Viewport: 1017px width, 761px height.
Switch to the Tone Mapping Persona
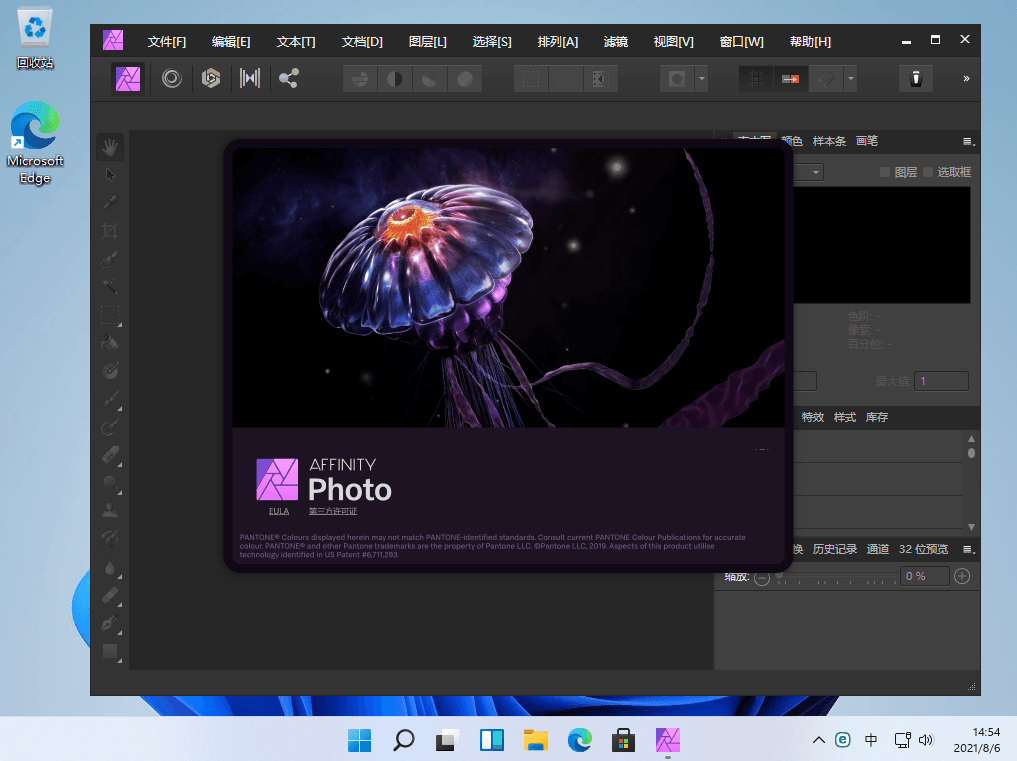pos(250,79)
